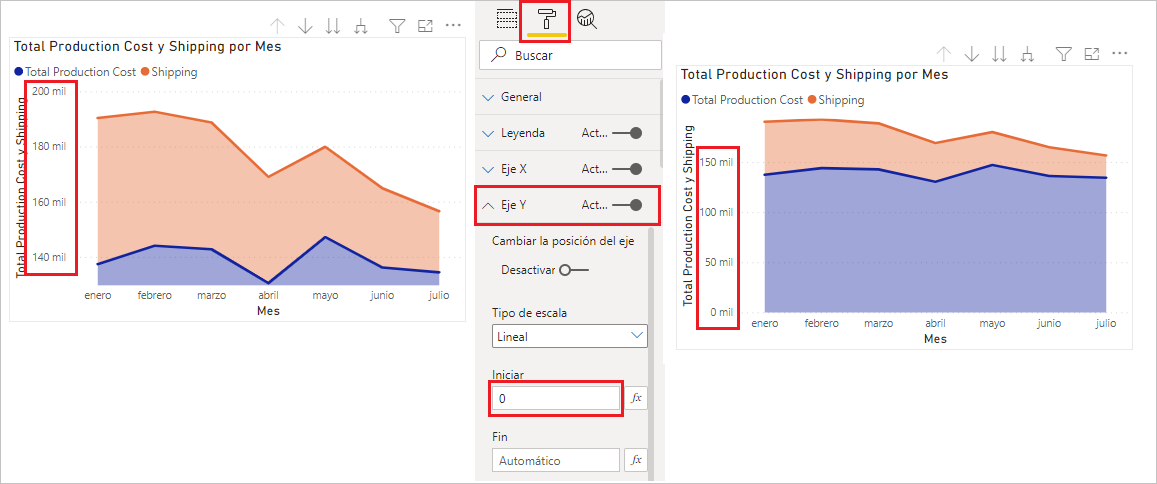Open the Tipo de escala Lineal dropdown
1157x484 pixels.
click(x=570, y=336)
